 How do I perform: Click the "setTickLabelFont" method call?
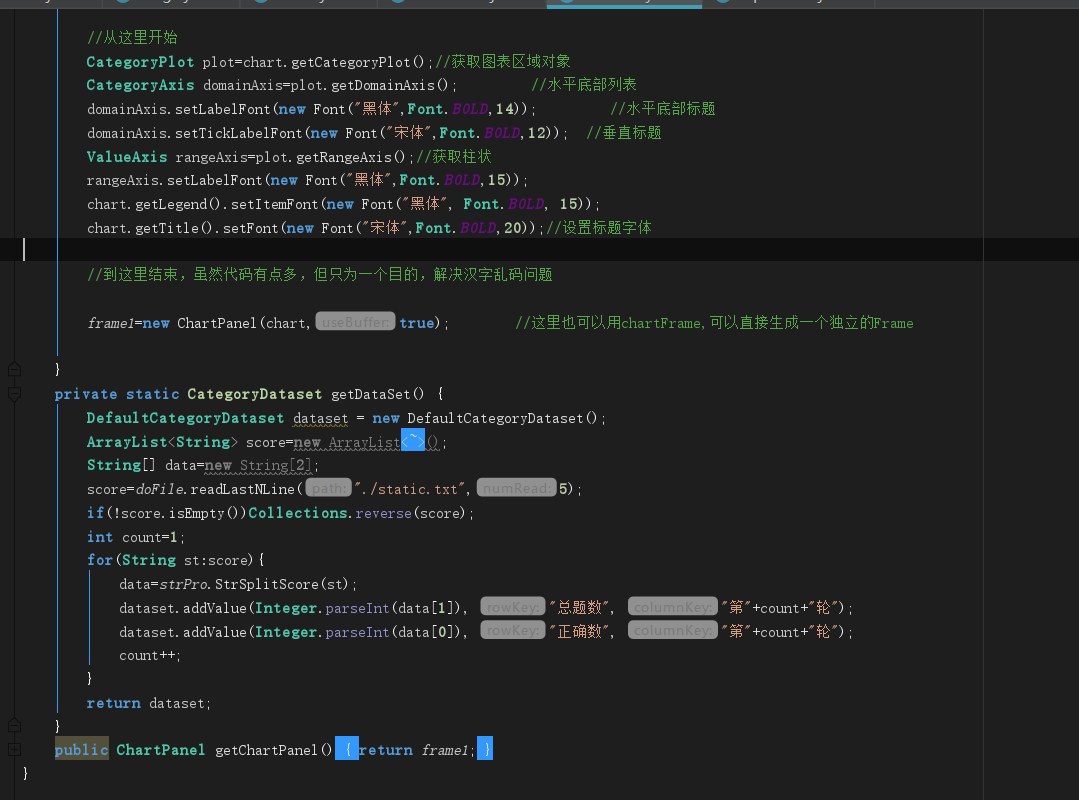tap(238, 133)
